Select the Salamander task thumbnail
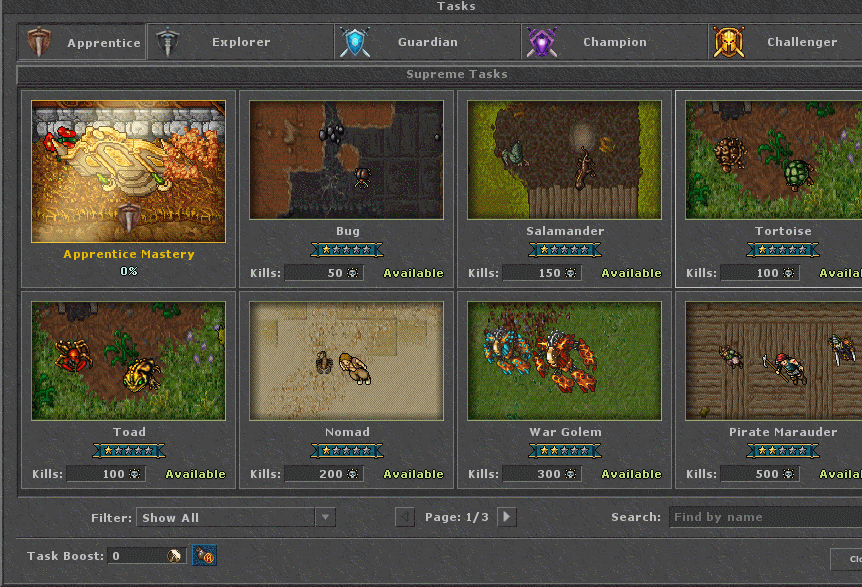 [x=565, y=160]
